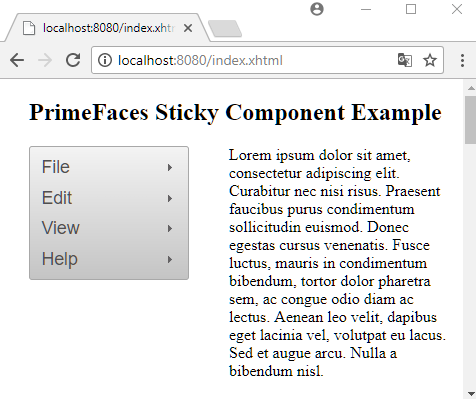Expand the Edit submenu arrow
This screenshot has width=476, height=399.
click(x=170, y=199)
